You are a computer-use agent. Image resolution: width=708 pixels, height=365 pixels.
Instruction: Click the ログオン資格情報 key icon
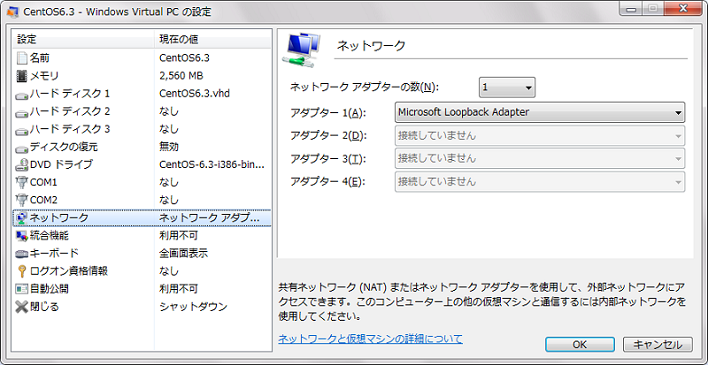coord(22,271)
